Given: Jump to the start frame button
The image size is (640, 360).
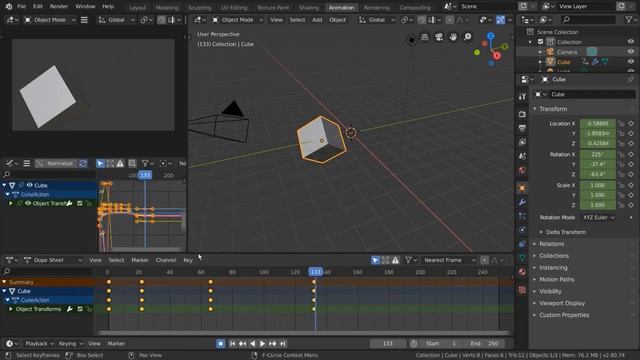Looking at the screenshot, I should pos(232,344).
